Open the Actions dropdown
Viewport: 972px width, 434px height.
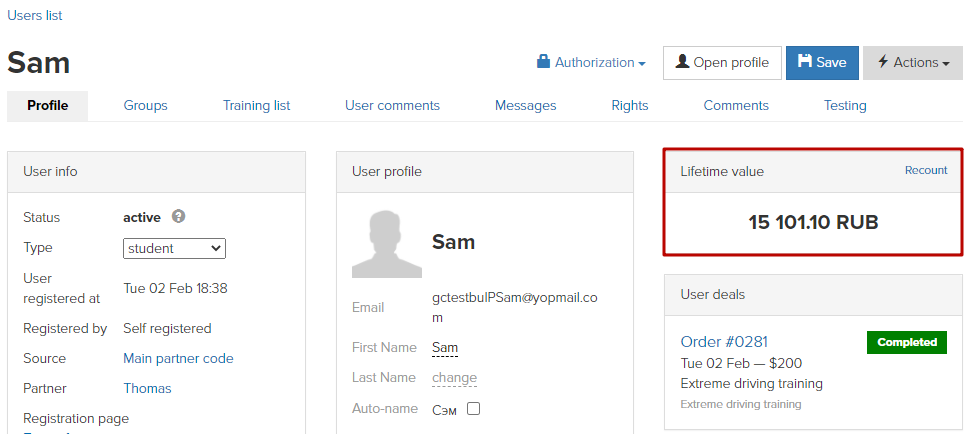(913, 63)
